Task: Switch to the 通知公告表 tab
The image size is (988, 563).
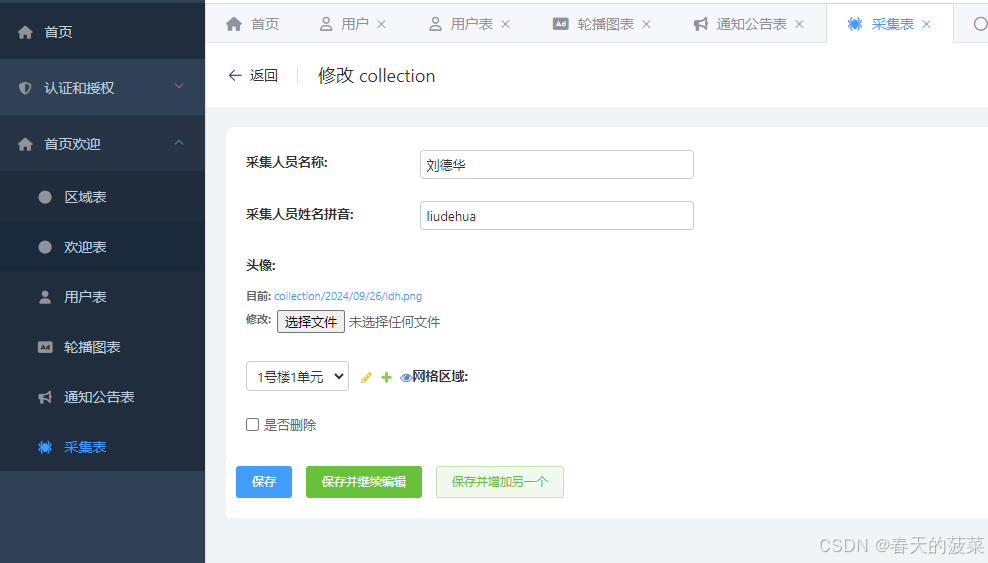Action: 749,24
